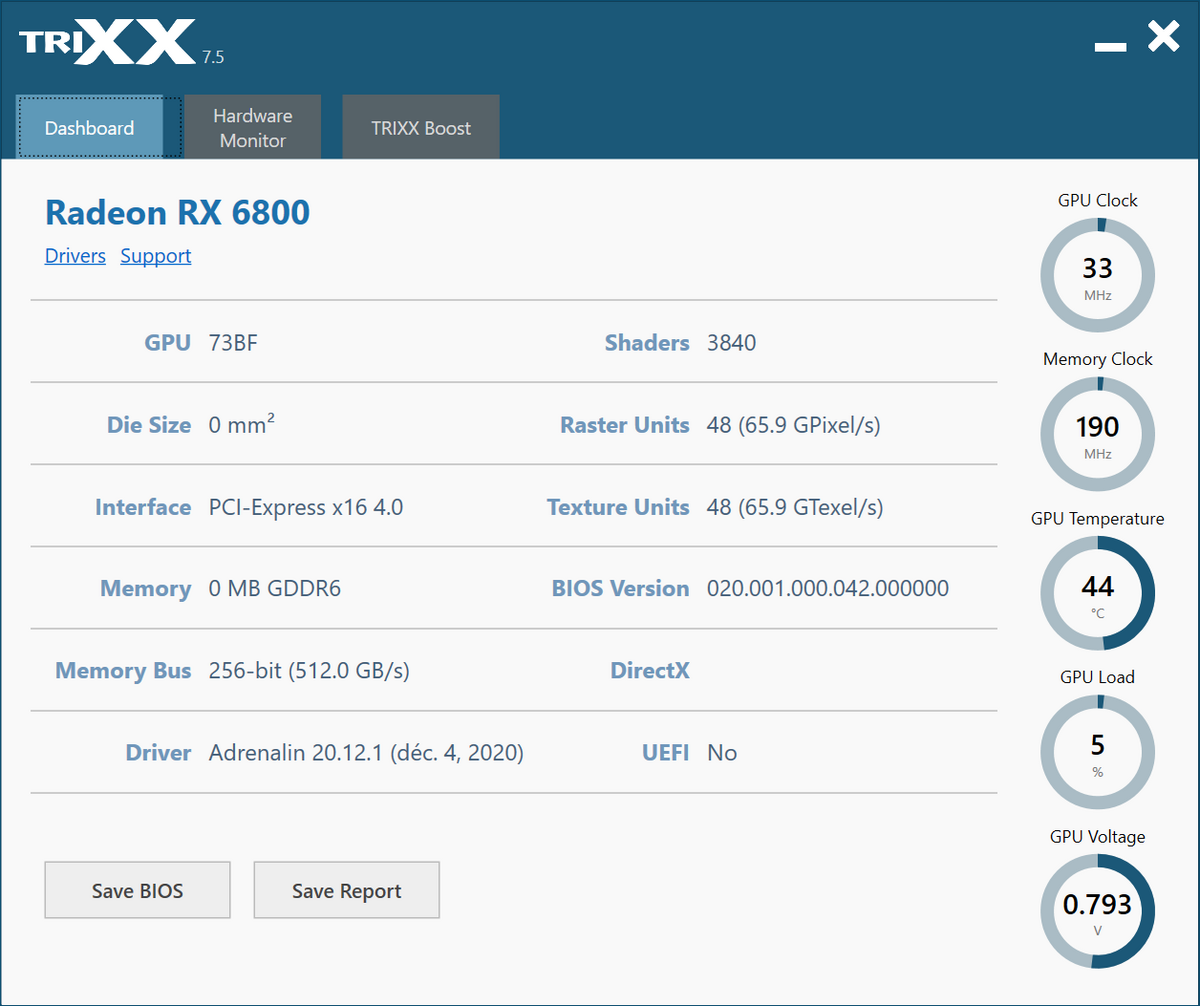Click the GPU Temperature gauge
Viewport: 1200px width, 1006px height.
pos(1098,593)
